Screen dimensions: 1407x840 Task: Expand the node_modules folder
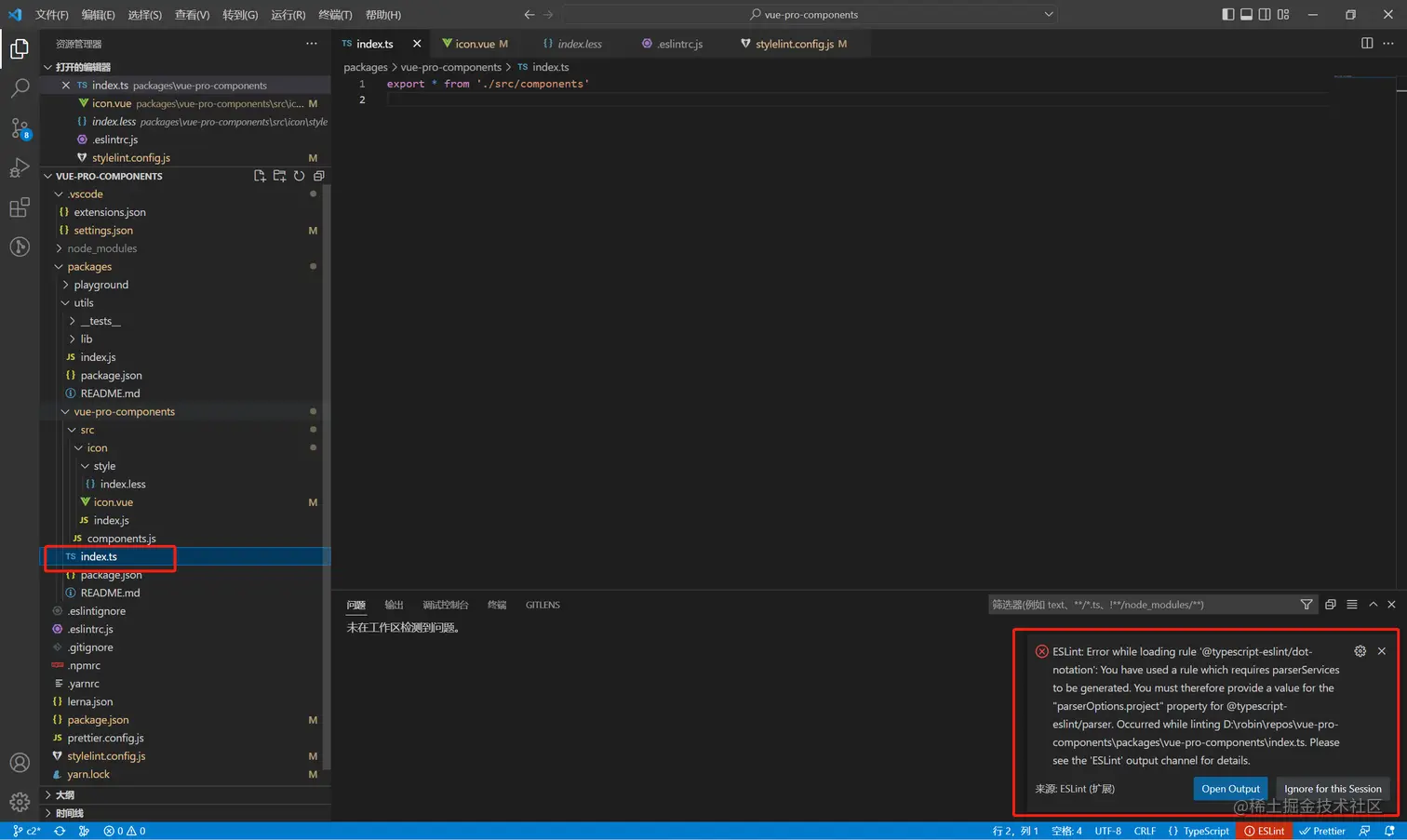pos(102,248)
